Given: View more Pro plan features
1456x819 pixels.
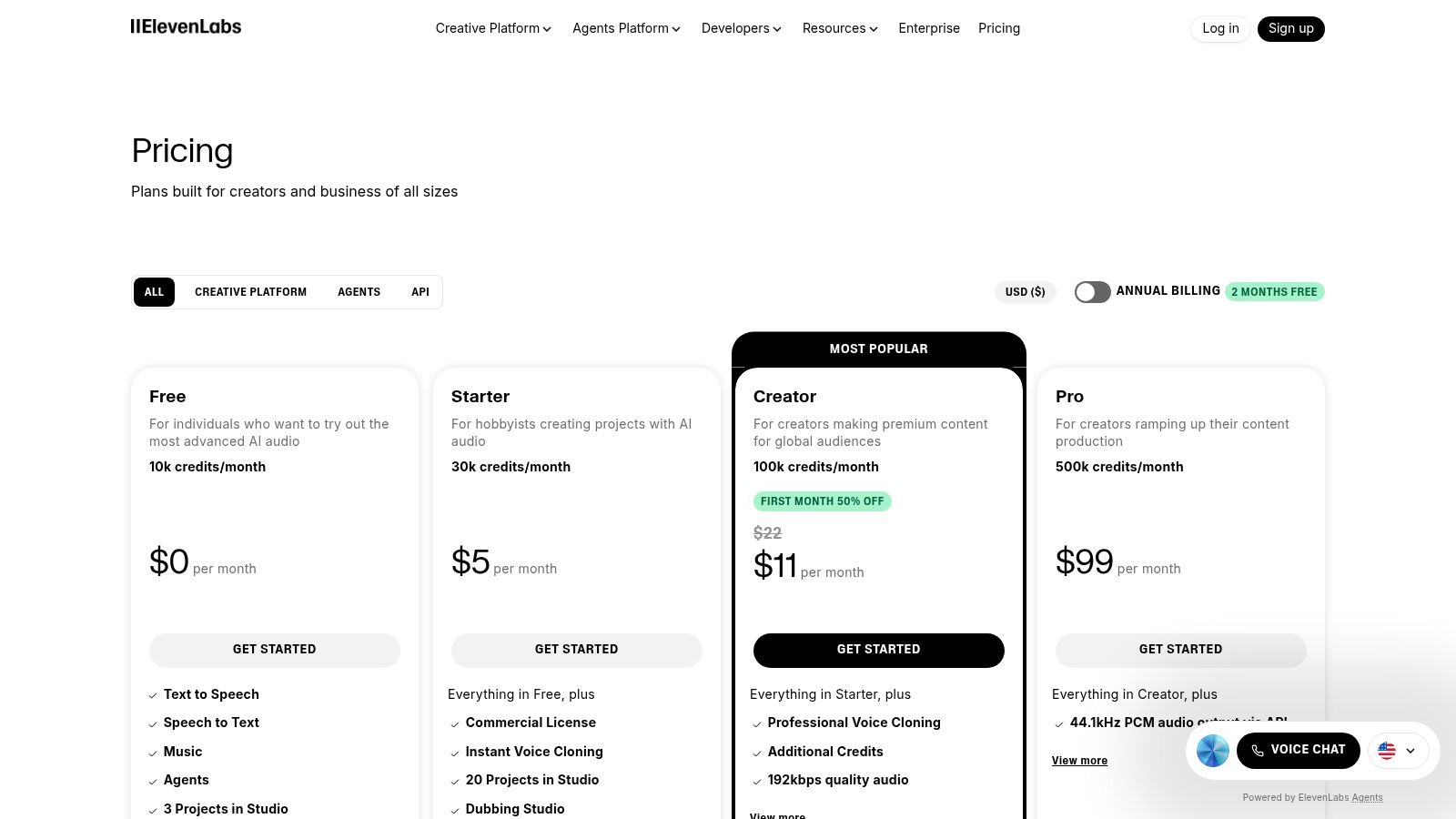Looking at the screenshot, I should [1079, 760].
